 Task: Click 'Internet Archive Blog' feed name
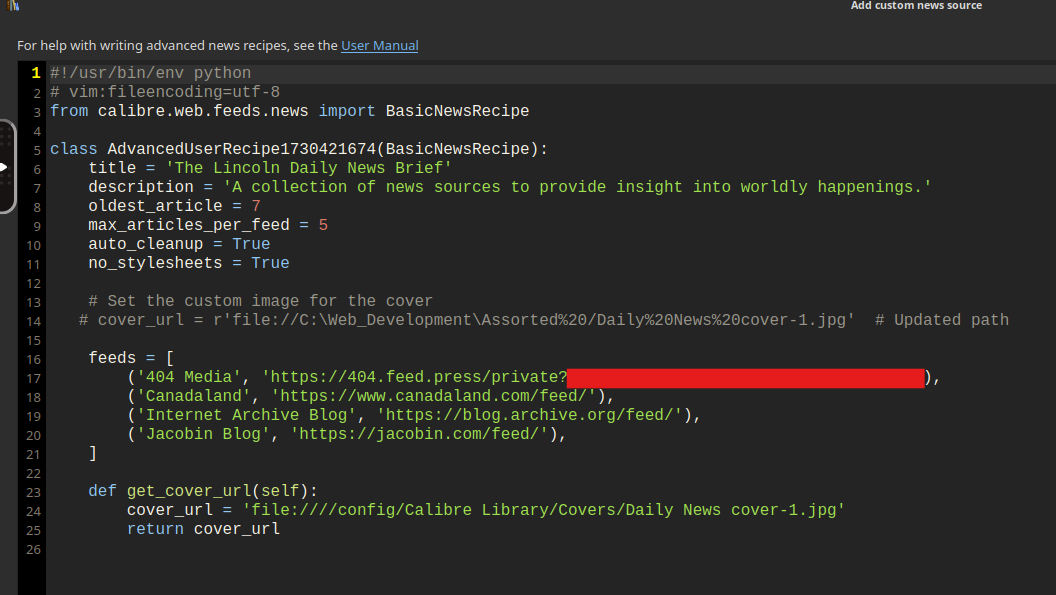pyautogui.click(x=246, y=414)
